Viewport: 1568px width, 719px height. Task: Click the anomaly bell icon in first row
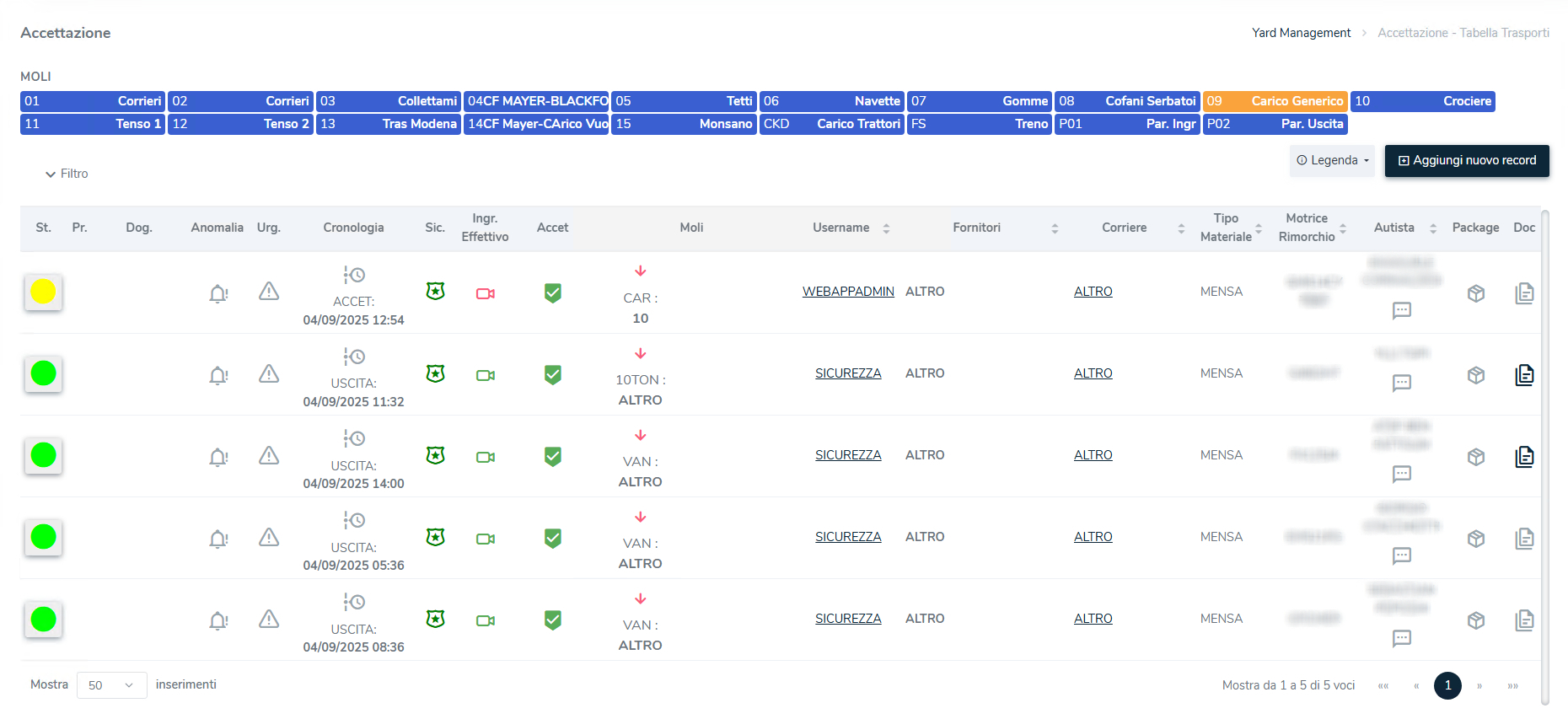click(218, 293)
